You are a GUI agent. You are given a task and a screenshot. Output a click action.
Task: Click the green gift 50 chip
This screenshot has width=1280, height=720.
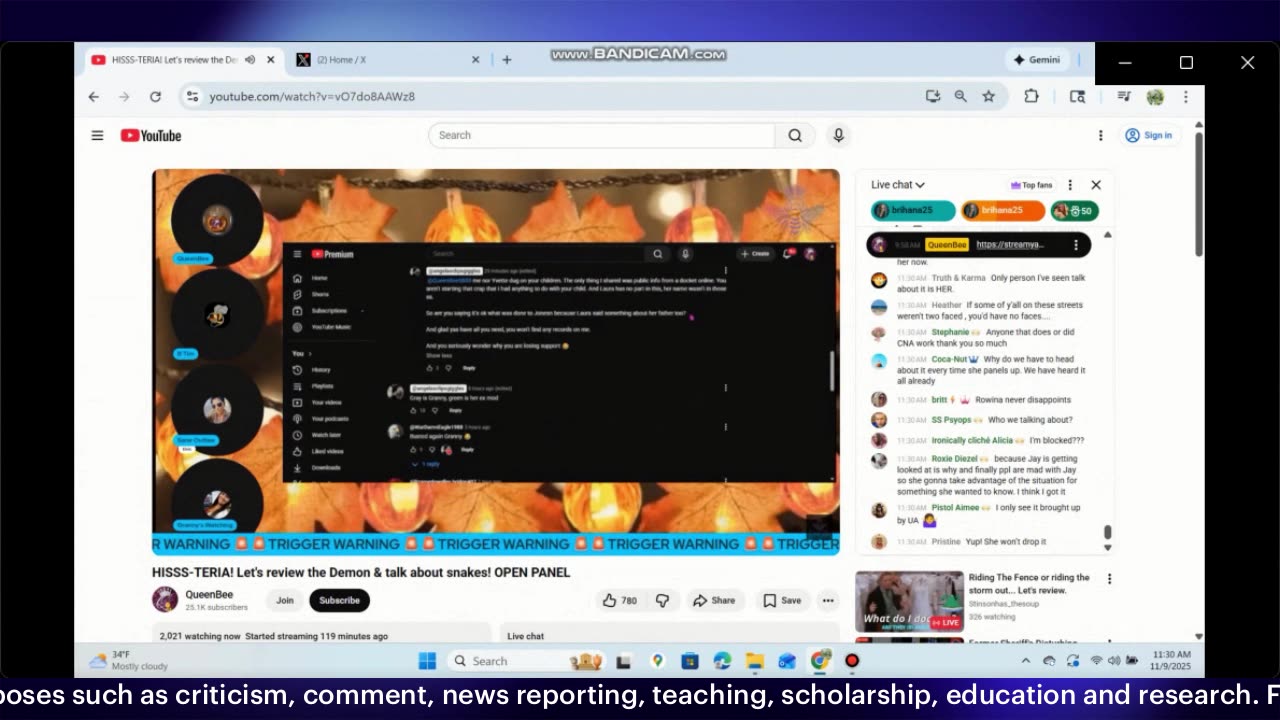tap(1075, 211)
